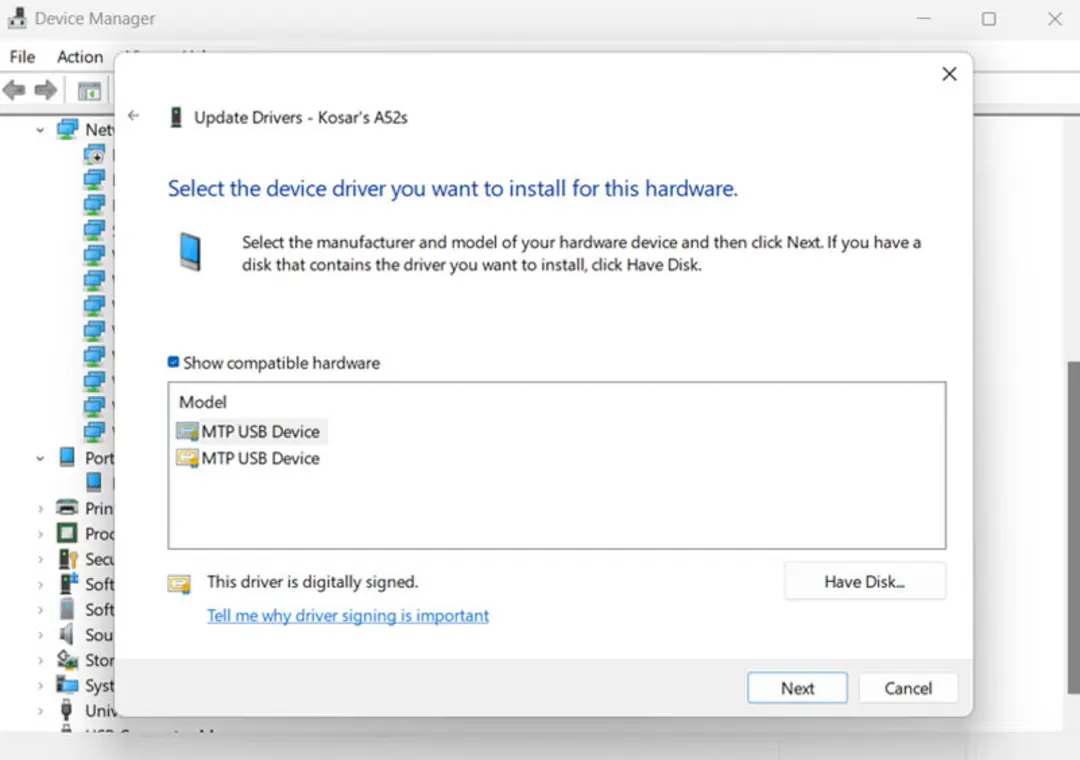Image resolution: width=1080 pixels, height=760 pixels.
Task: Click the driver signed certificate icon
Action: (x=179, y=584)
